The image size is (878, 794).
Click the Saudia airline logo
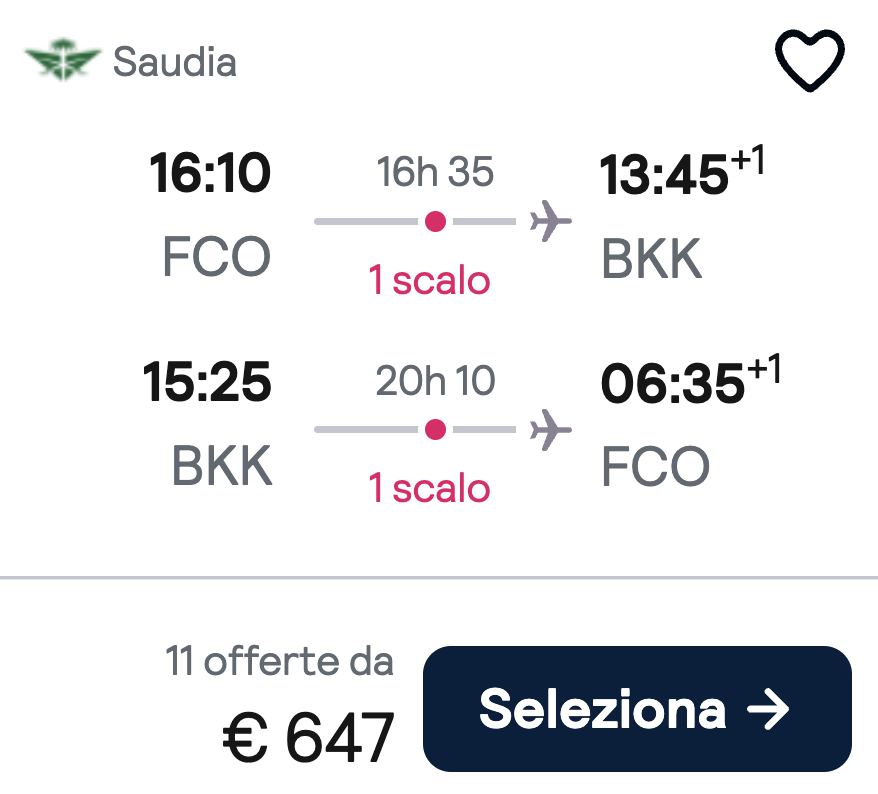[x=63, y=60]
